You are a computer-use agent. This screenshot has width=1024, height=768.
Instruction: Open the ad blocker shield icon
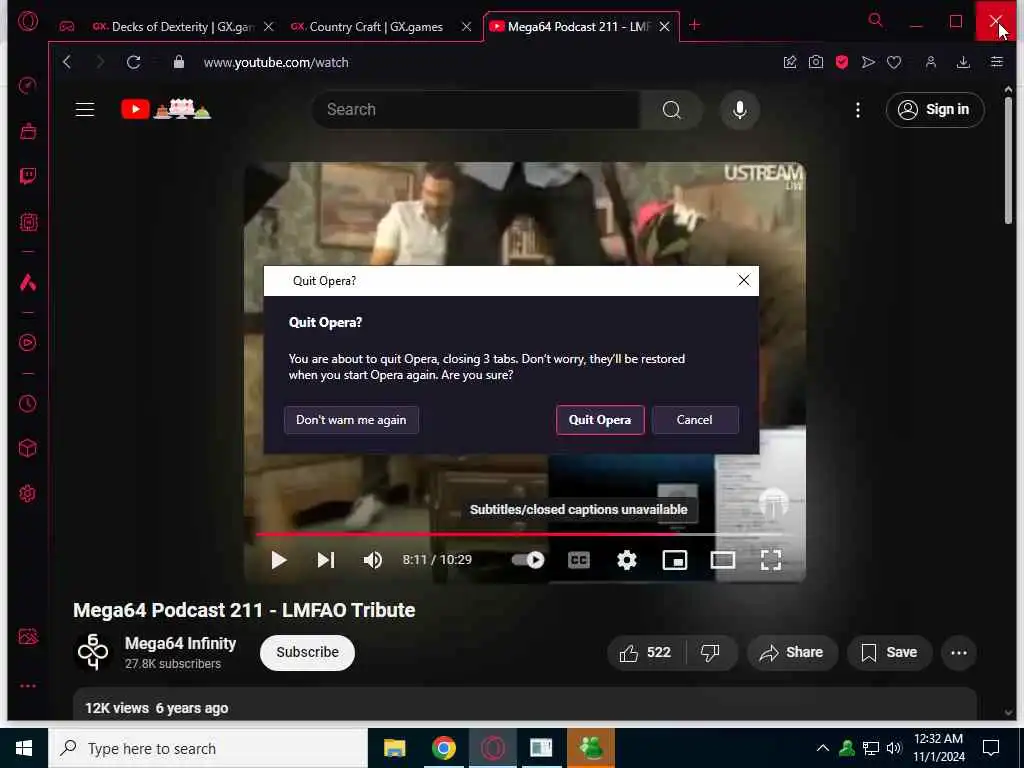tap(842, 62)
